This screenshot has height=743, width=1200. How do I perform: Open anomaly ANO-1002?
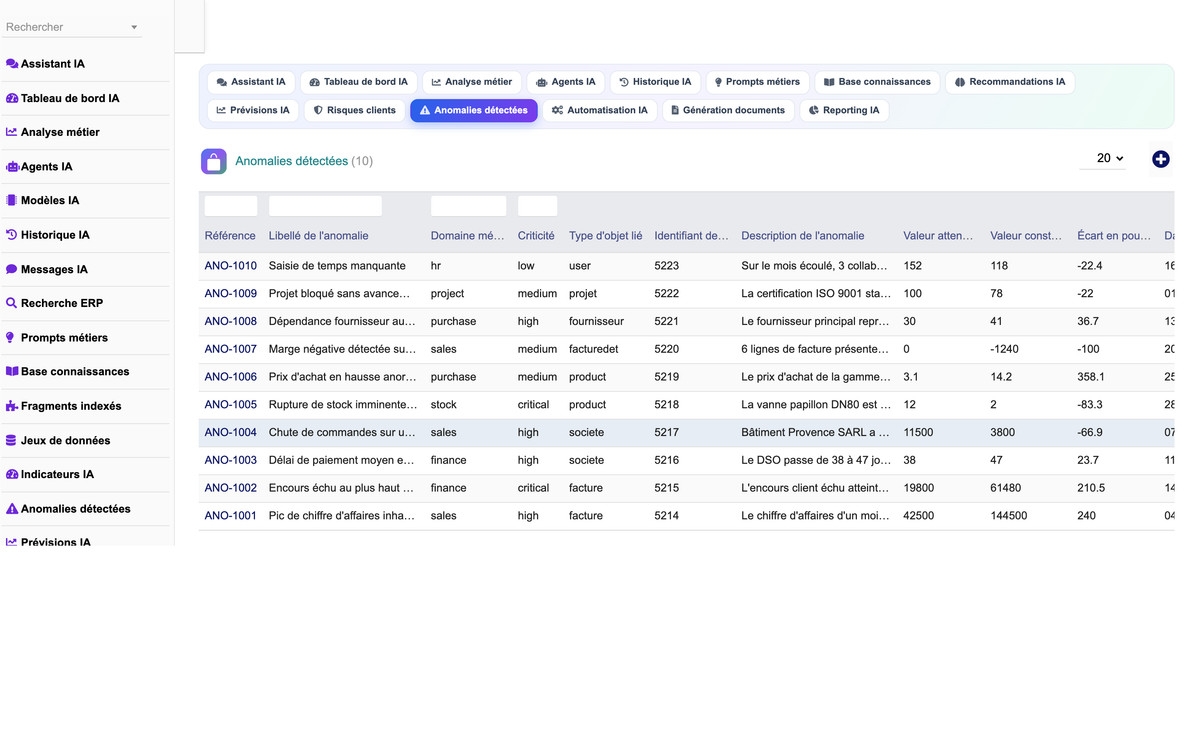tap(230, 488)
